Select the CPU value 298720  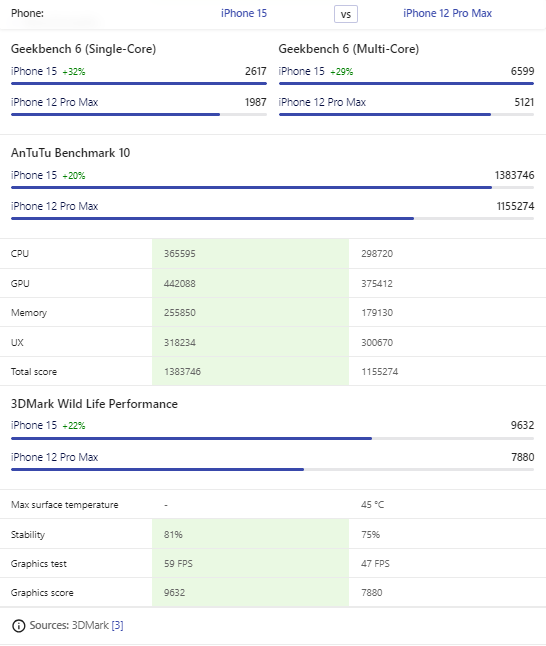click(377, 253)
